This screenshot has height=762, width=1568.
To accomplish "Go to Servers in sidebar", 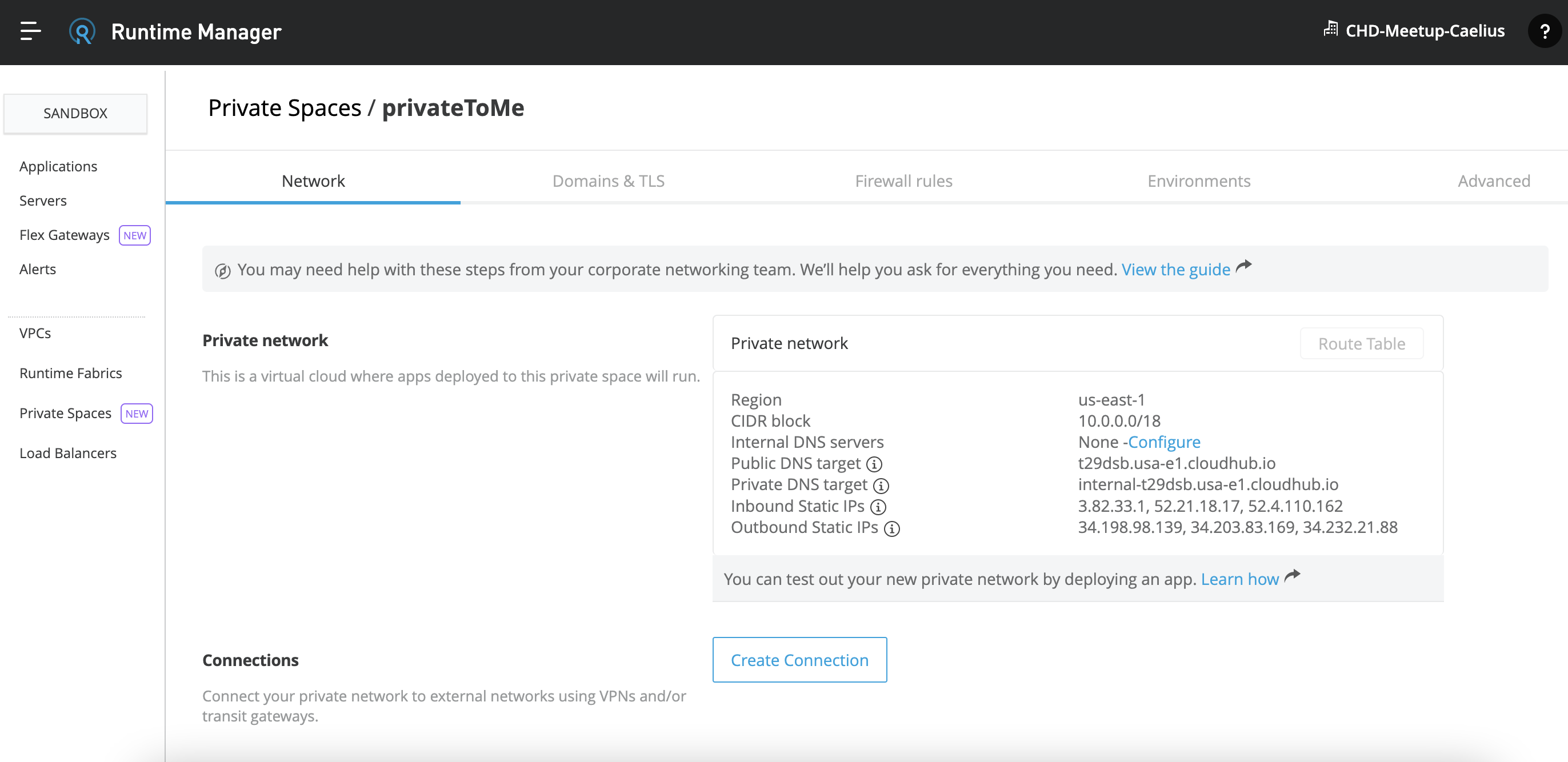I will (43, 200).
